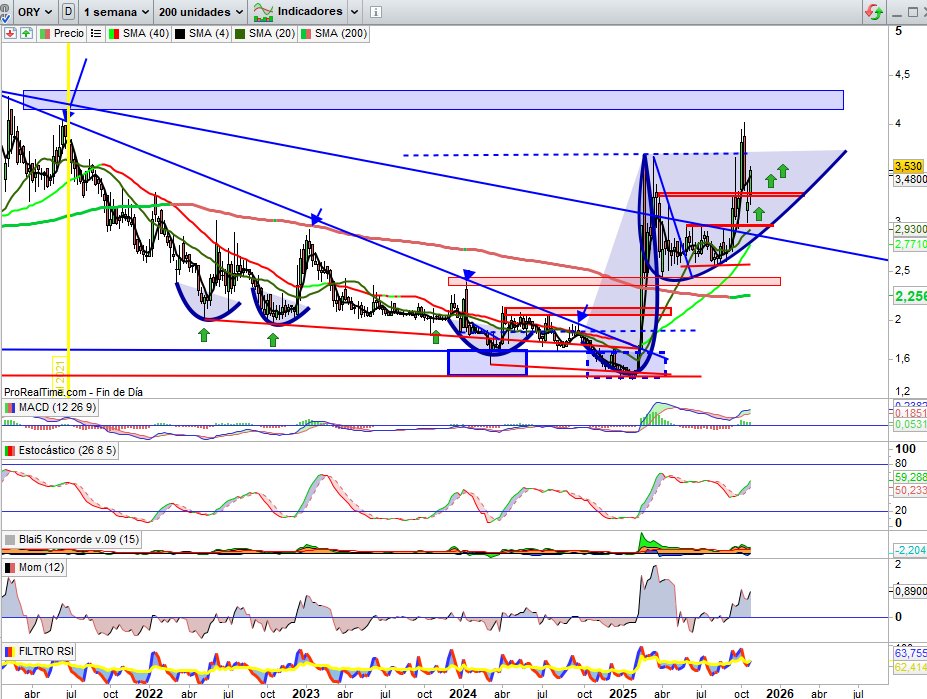Click the 2,9300 price axis label

pos(910,229)
